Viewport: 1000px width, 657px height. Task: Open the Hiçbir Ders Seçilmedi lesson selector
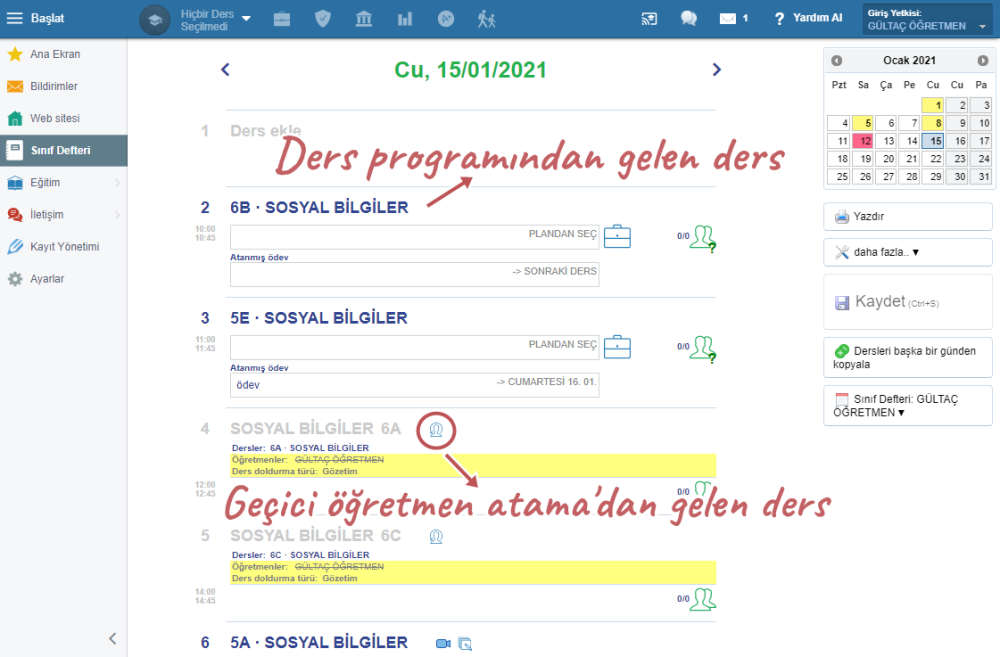click(x=216, y=20)
